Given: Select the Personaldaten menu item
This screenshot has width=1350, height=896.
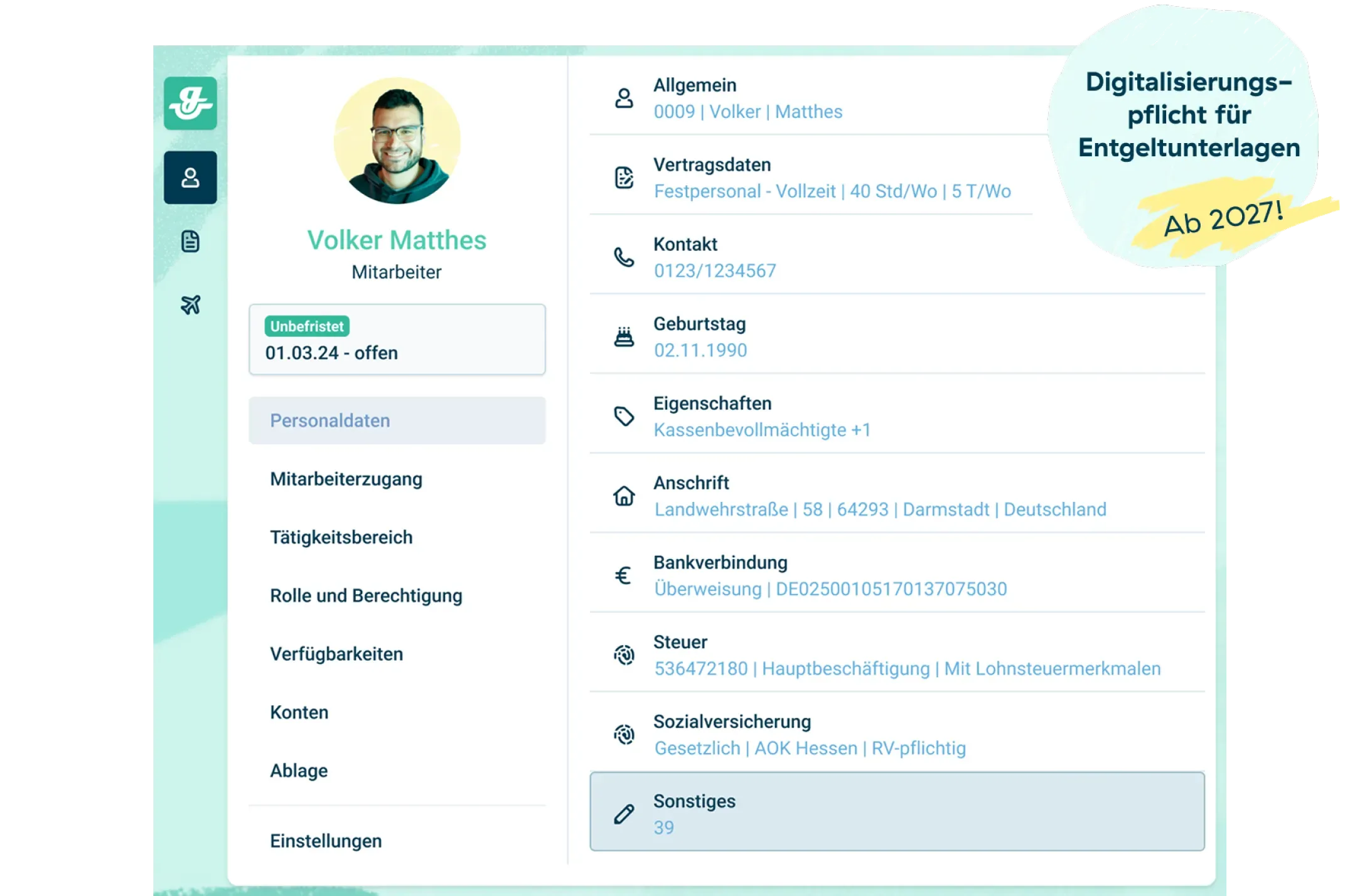Looking at the screenshot, I should tap(397, 420).
